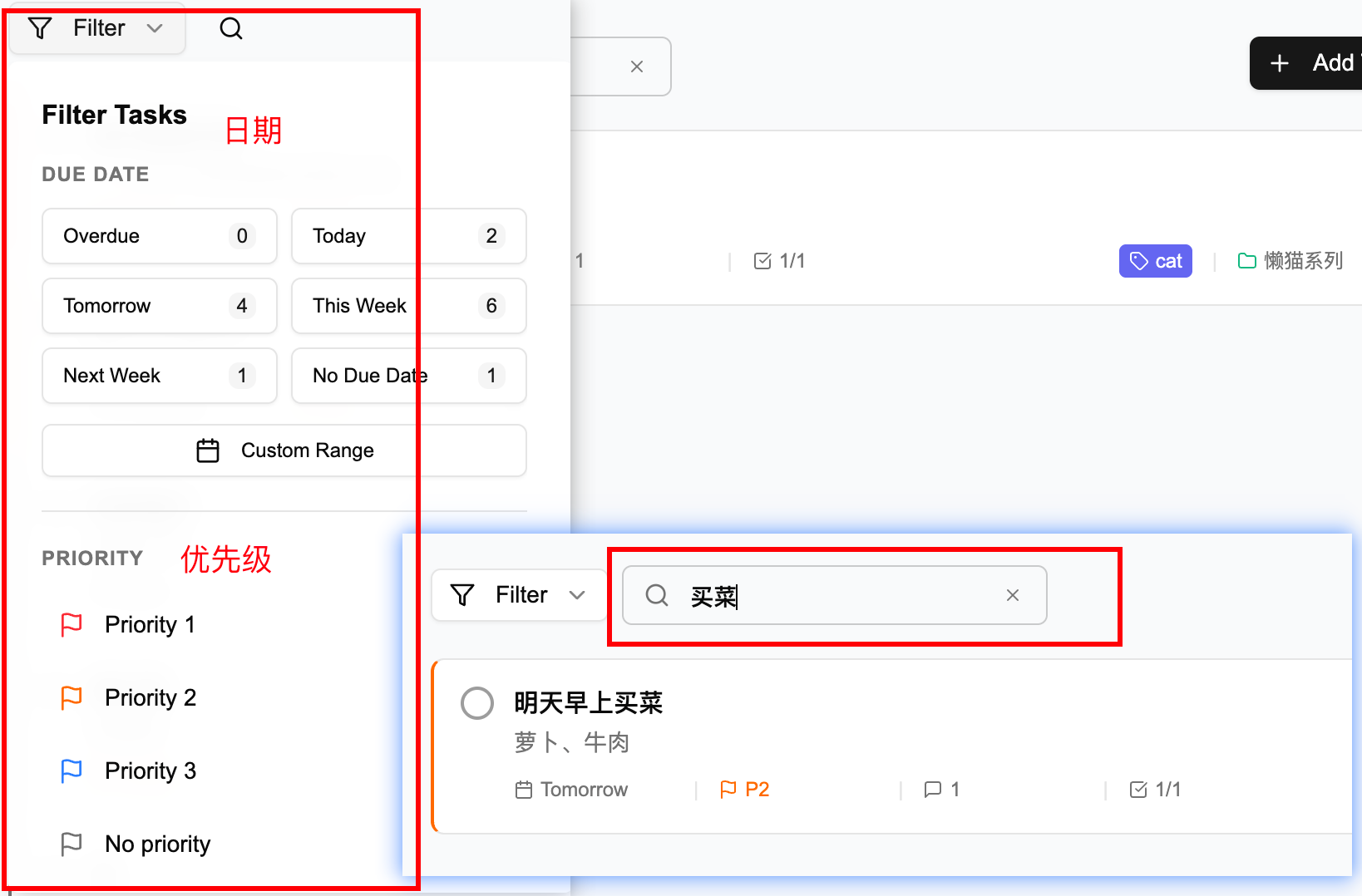Click the red Priority 1 flag icon
This screenshot has width=1362, height=896.
[72, 624]
